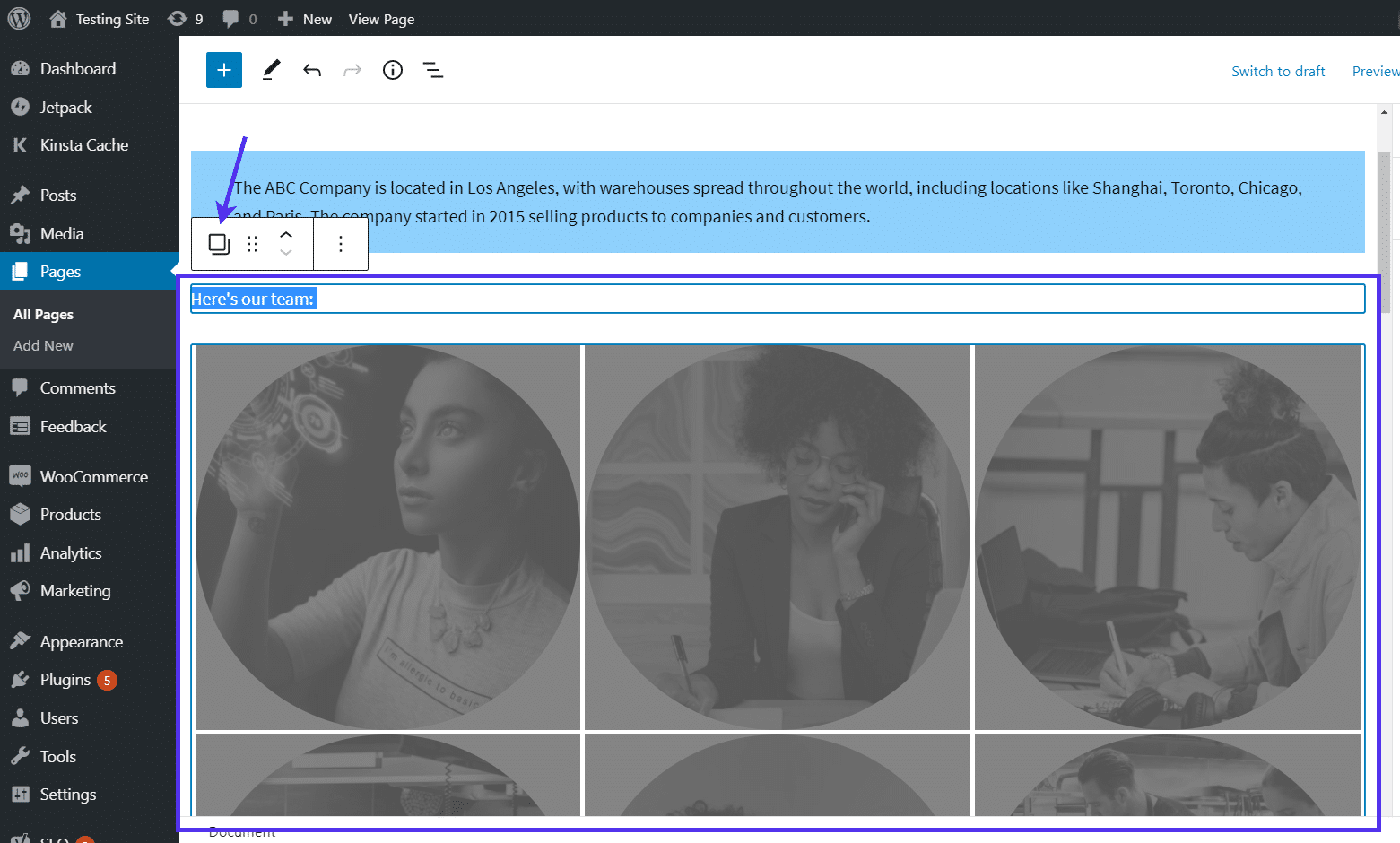Open block options three-dot menu
The image size is (1400, 843).
coord(341,244)
